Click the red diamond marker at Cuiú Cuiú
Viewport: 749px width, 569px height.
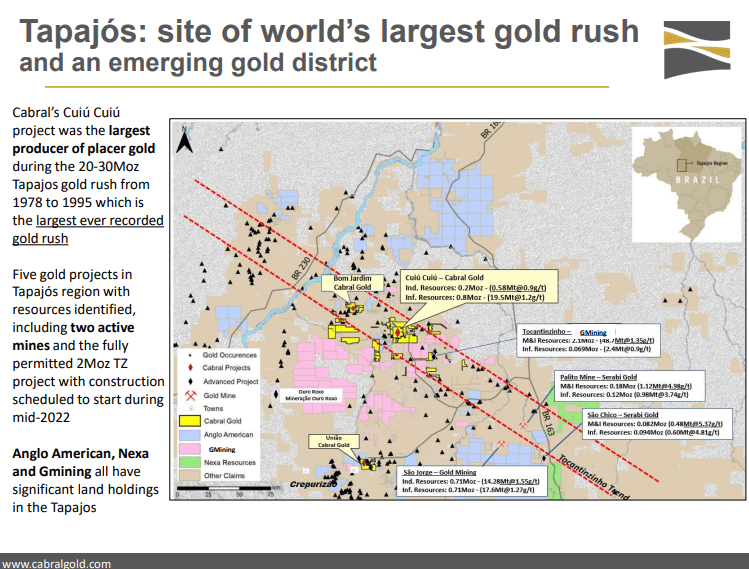point(397,332)
